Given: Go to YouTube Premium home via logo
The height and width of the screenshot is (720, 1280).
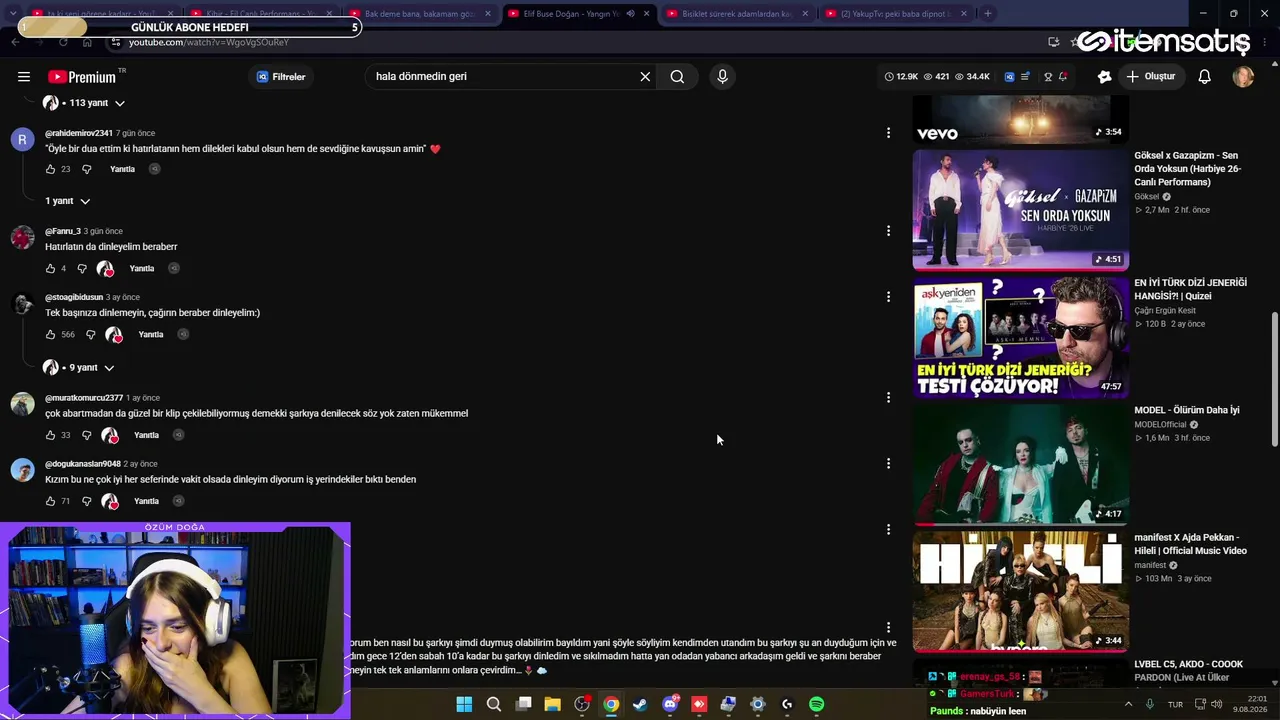Looking at the screenshot, I should (84, 77).
